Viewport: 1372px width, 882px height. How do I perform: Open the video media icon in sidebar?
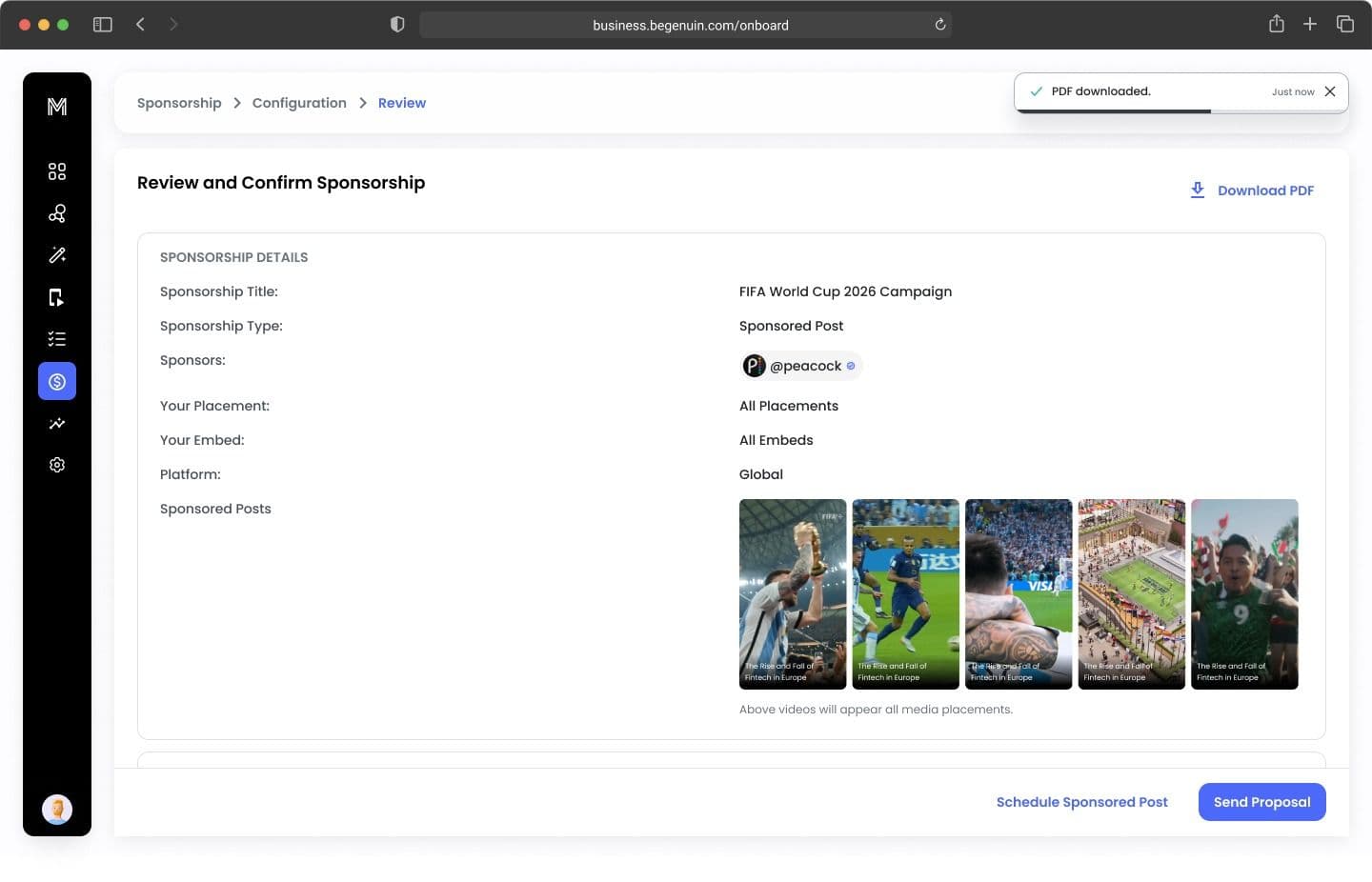57,298
